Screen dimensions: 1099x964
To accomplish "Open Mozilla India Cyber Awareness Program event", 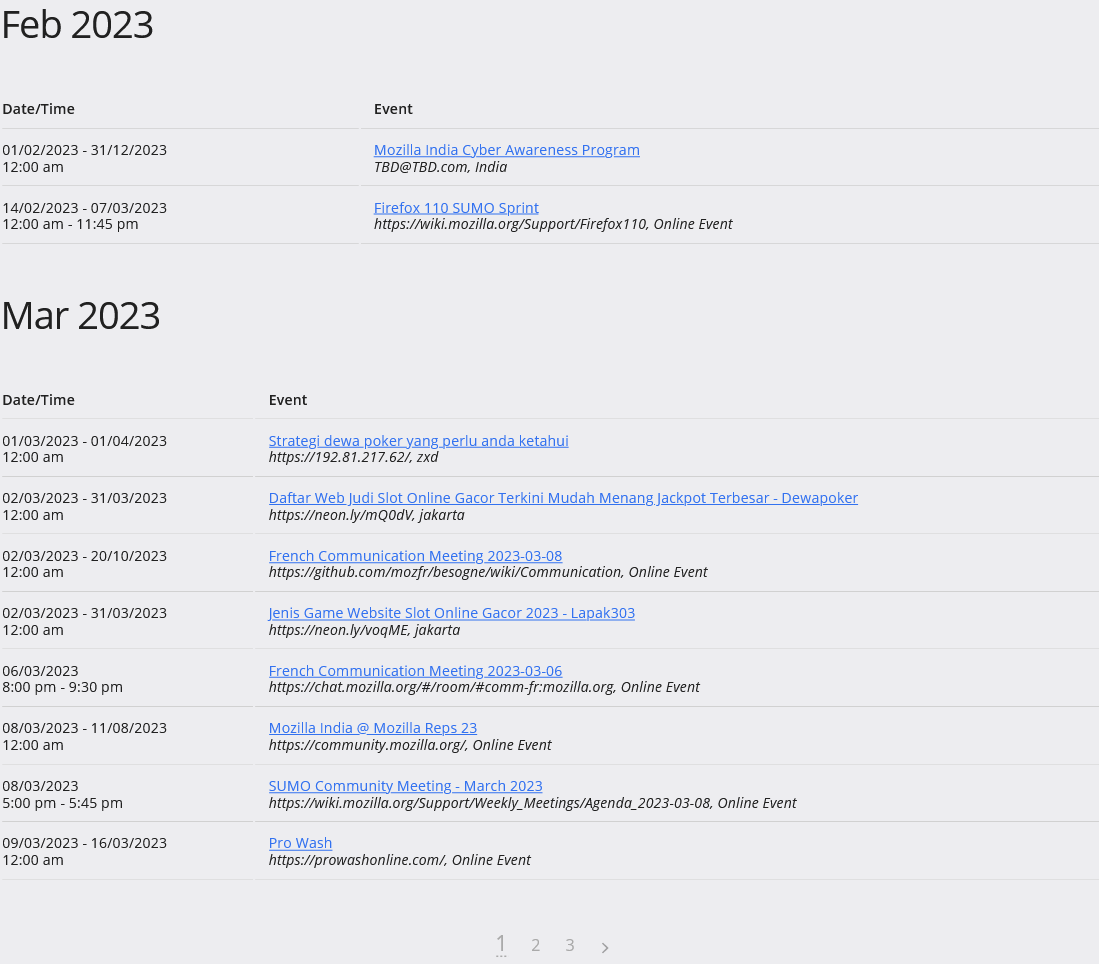I will [x=507, y=150].
